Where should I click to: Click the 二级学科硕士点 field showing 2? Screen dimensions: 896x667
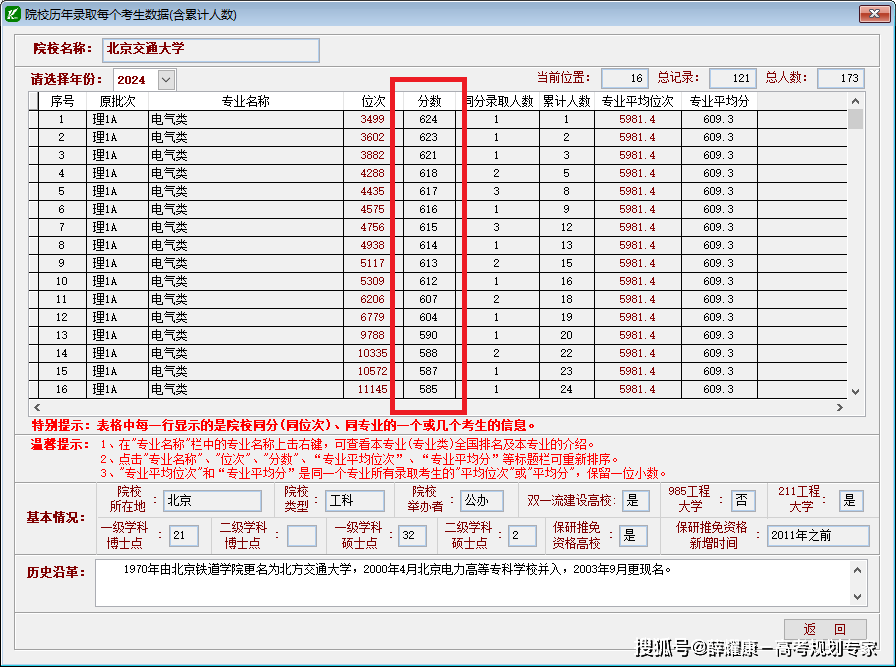pos(522,536)
